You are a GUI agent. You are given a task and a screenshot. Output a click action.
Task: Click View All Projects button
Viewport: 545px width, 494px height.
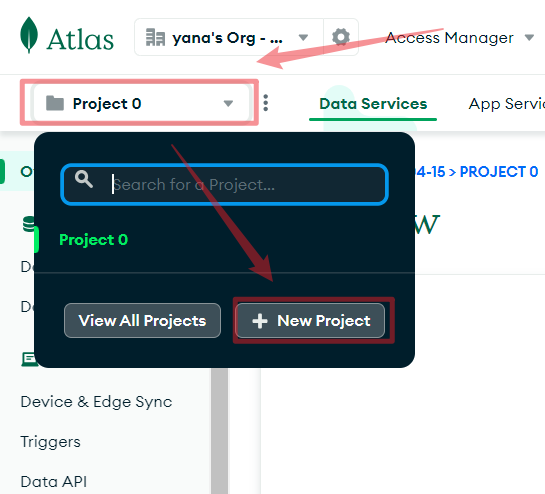[143, 321]
